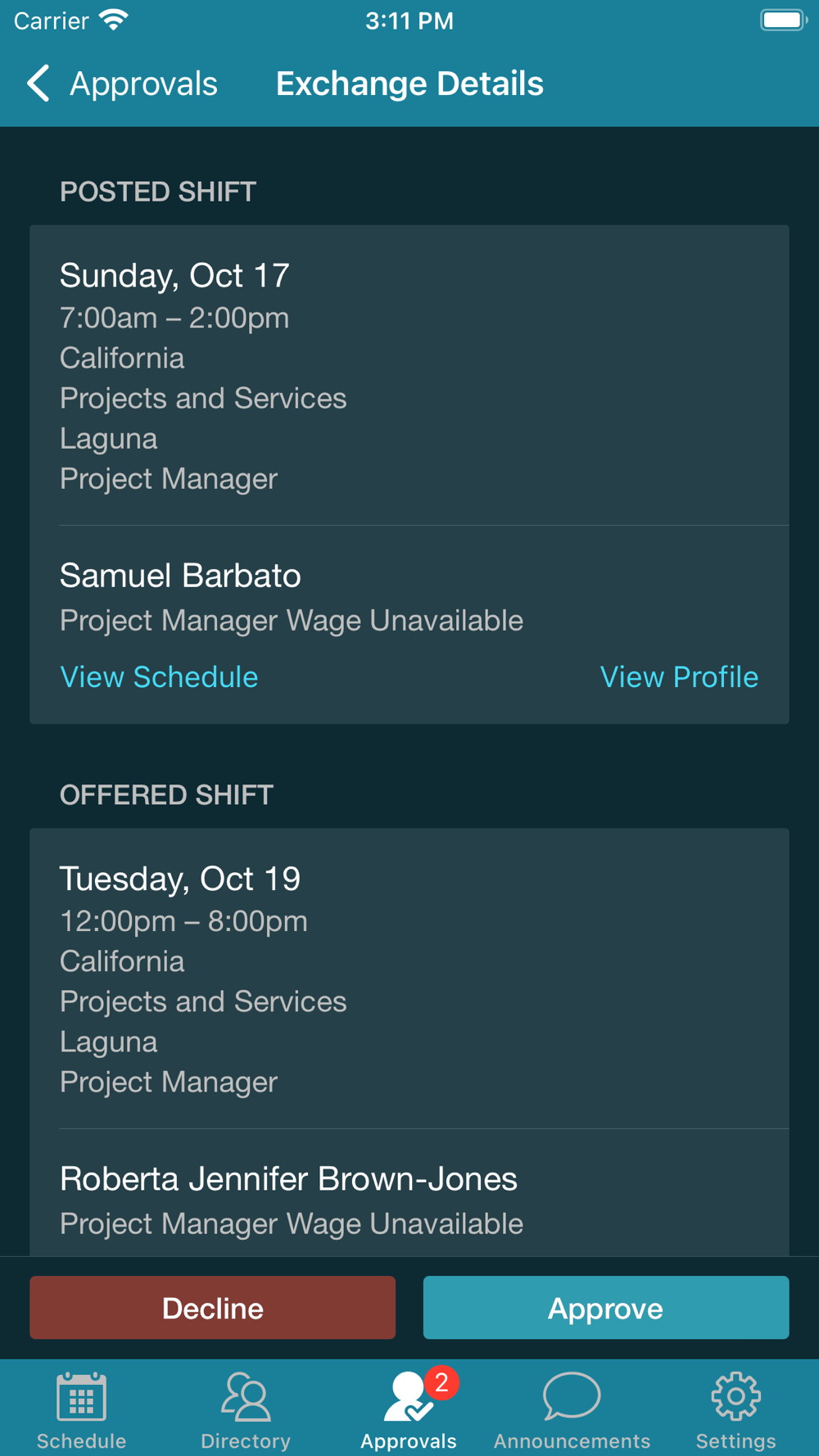Switch to the Announcements tab label
Image resolution: width=819 pixels, height=1456 pixels.
click(572, 1440)
